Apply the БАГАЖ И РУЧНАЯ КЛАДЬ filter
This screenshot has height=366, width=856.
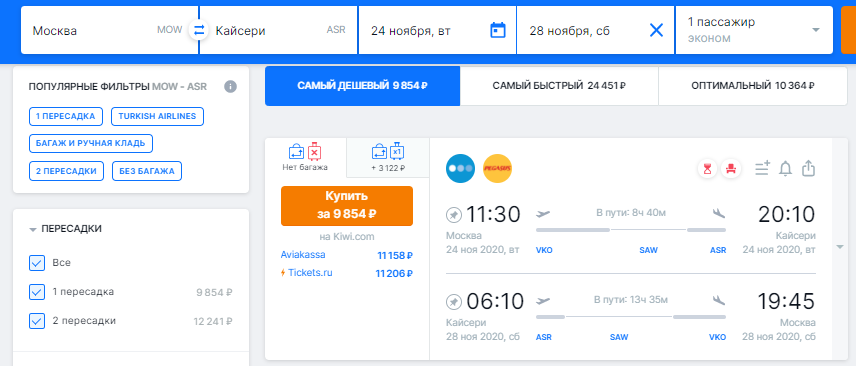tap(91, 143)
